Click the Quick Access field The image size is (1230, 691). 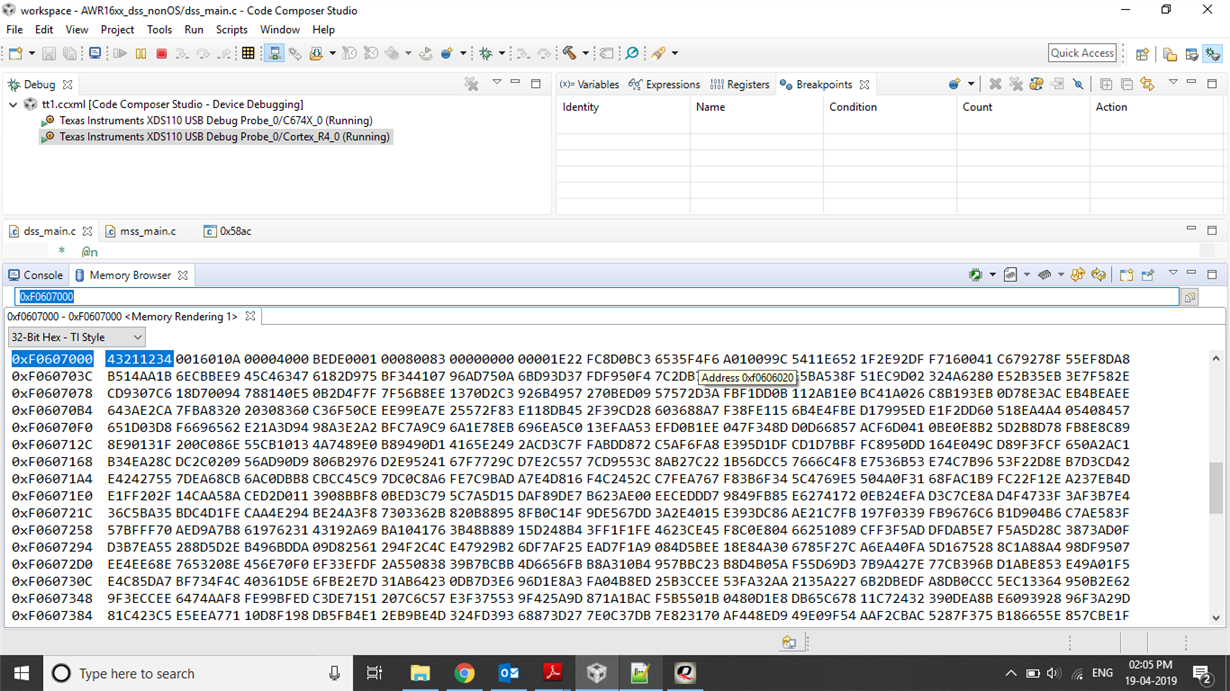(x=1082, y=53)
